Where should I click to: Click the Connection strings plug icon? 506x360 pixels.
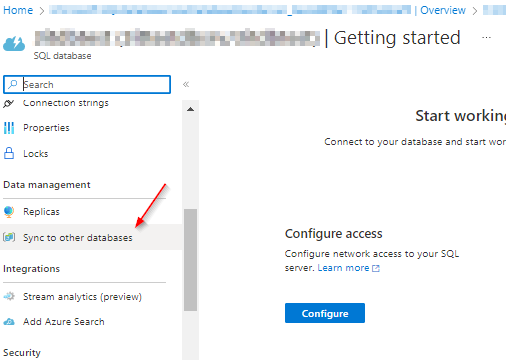8,104
